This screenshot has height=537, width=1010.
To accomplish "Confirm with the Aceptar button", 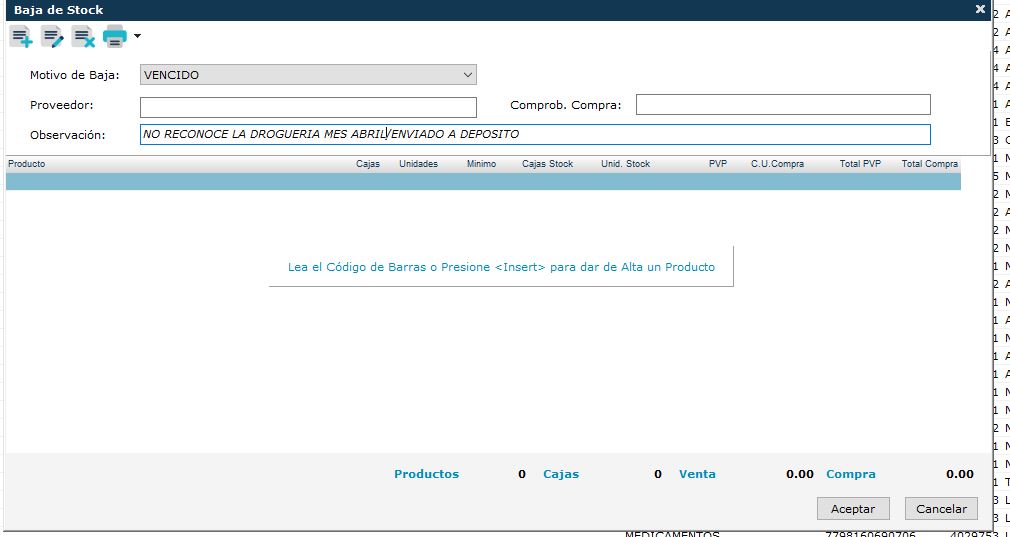I will point(853,509).
